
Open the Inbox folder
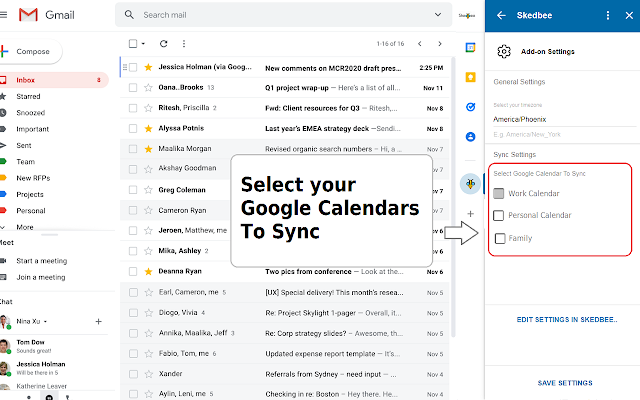click(54, 80)
